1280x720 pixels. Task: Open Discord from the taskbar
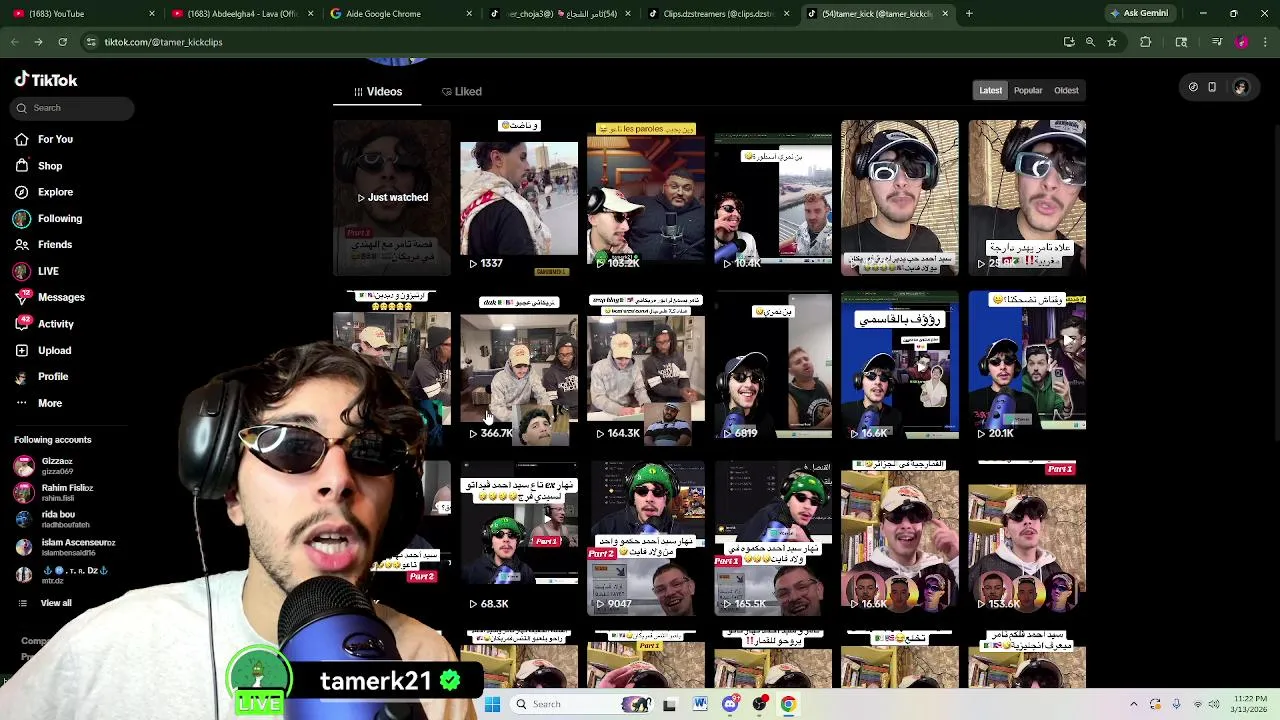pyautogui.click(x=731, y=704)
